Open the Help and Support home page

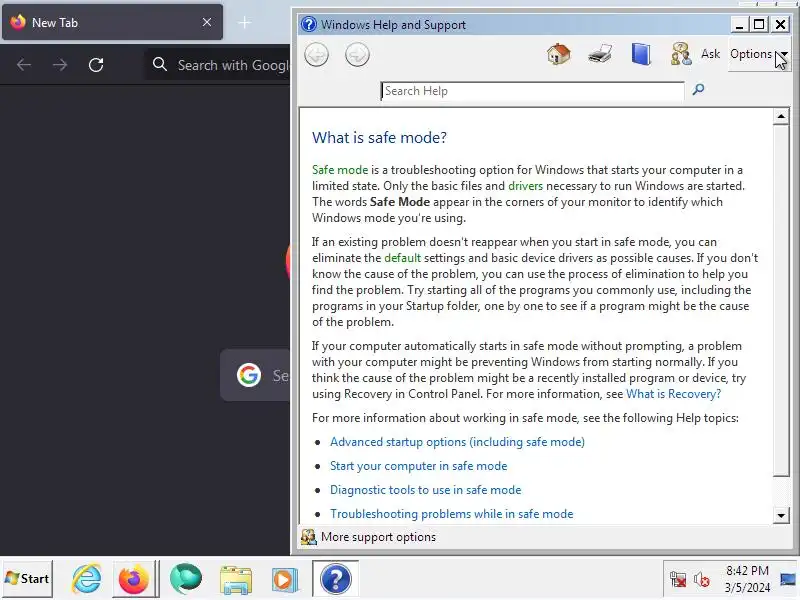pyautogui.click(x=559, y=54)
